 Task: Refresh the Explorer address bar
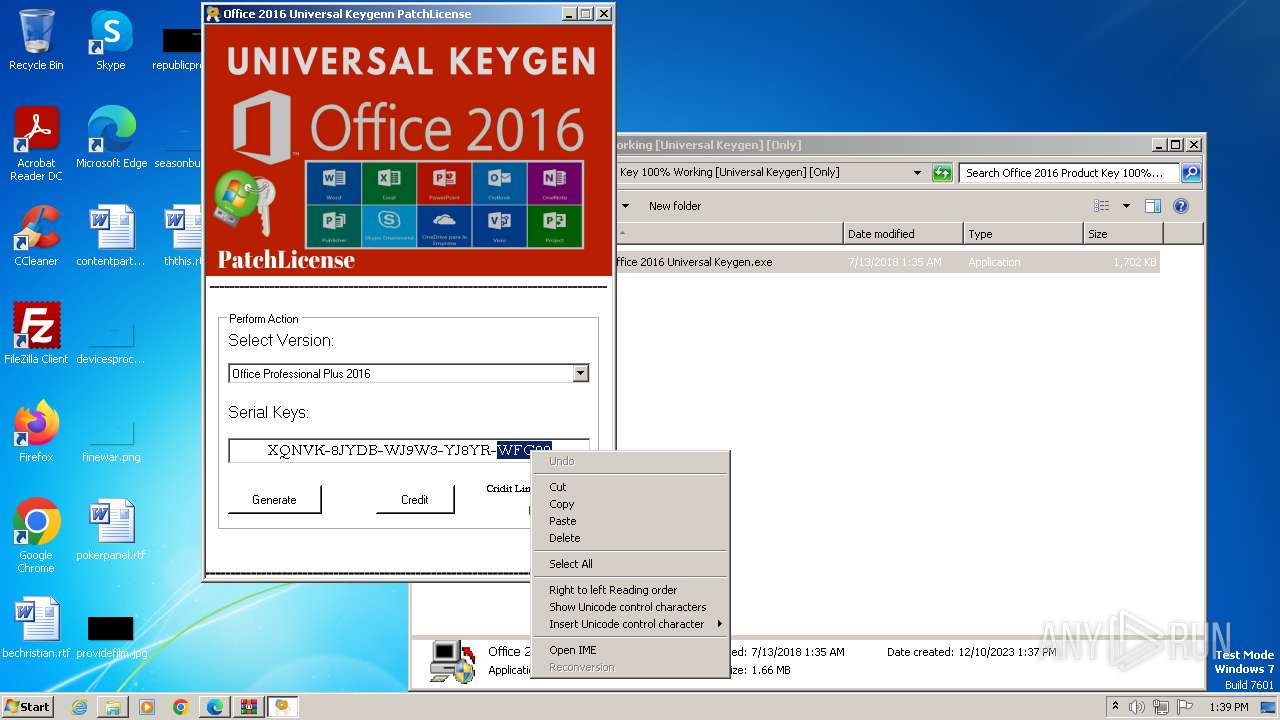(942, 173)
